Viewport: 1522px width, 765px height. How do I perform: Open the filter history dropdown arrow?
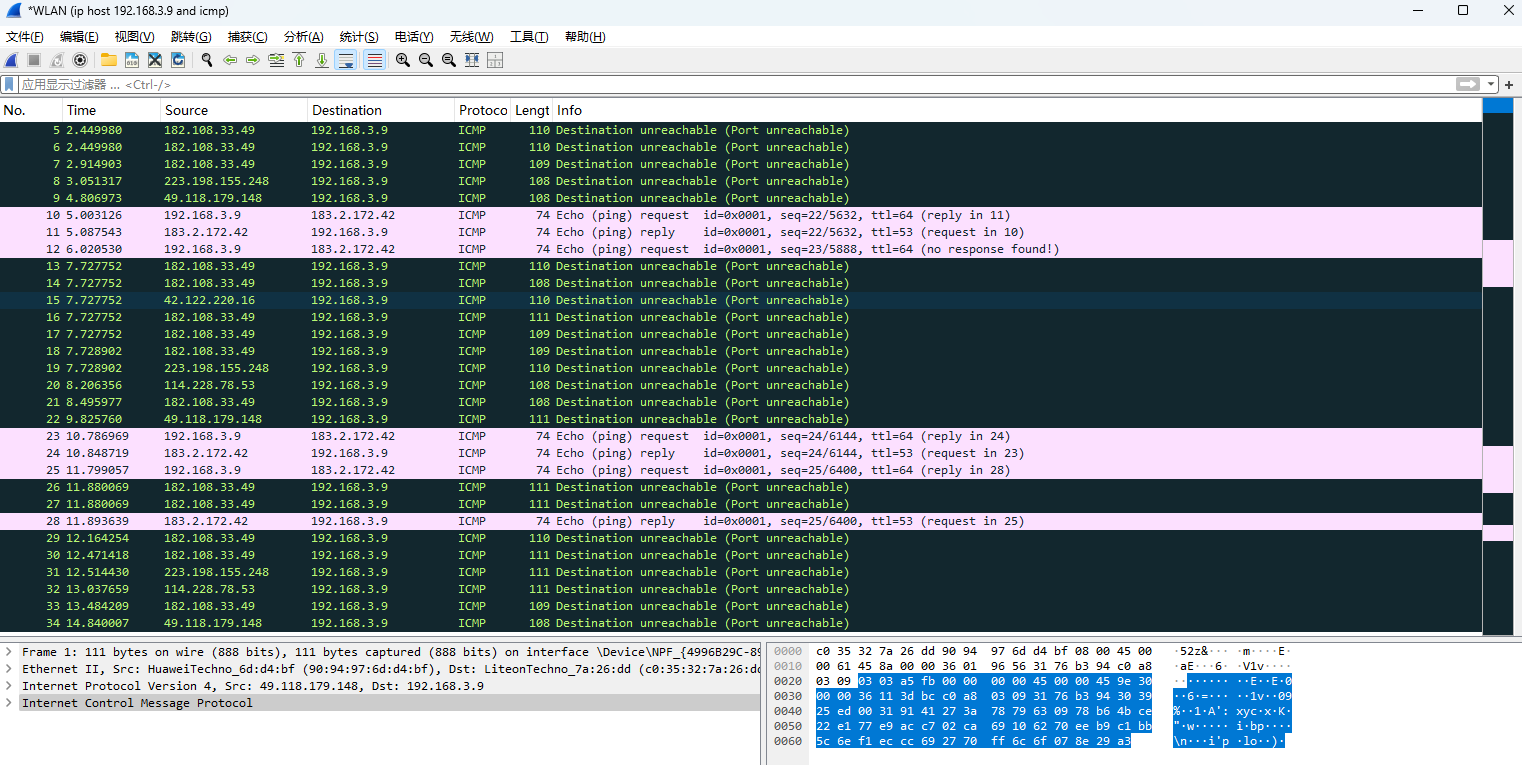point(1491,85)
